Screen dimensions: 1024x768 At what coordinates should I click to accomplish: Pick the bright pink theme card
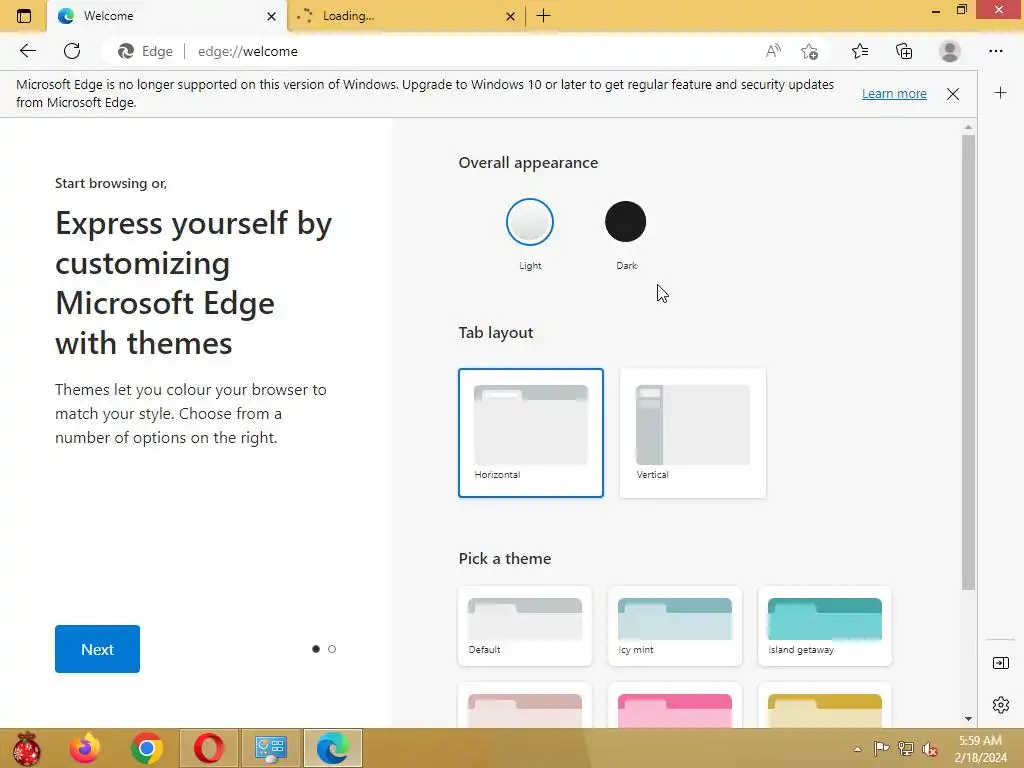[675, 707]
